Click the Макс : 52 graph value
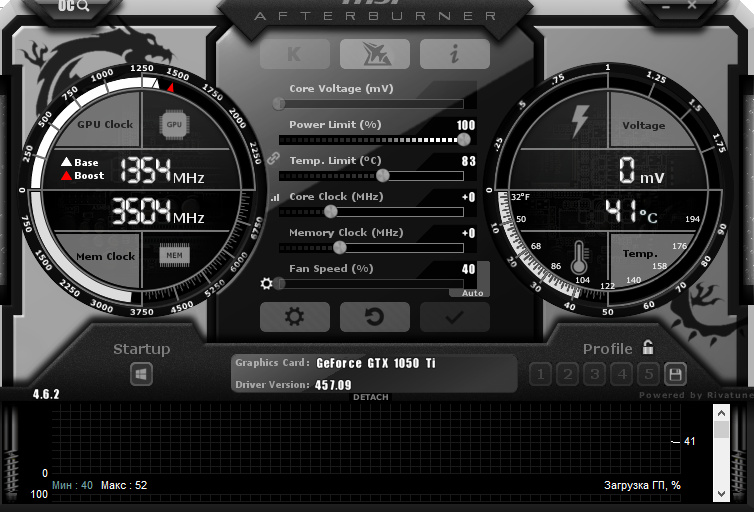The image size is (754, 512). 124,485
